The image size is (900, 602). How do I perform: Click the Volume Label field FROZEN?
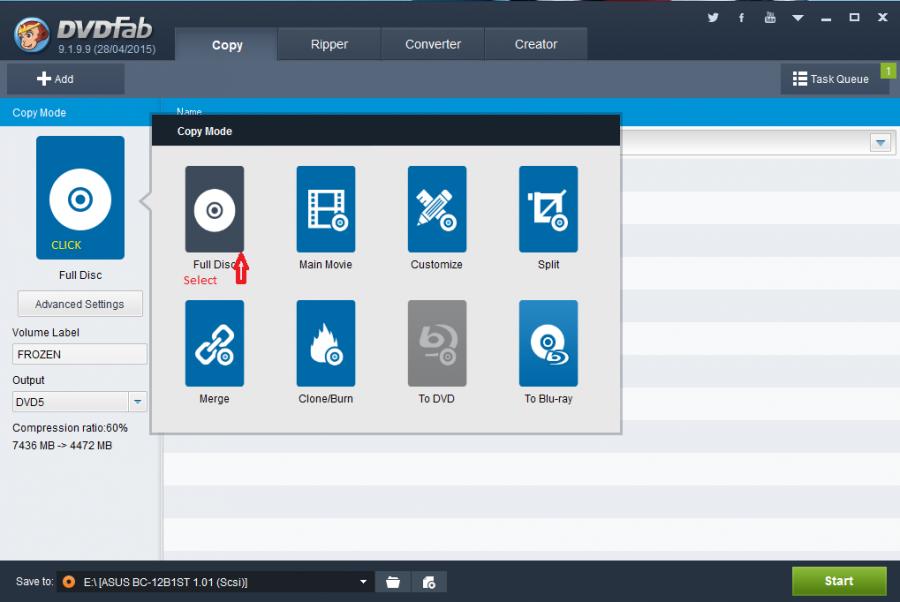pyautogui.click(x=79, y=354)
